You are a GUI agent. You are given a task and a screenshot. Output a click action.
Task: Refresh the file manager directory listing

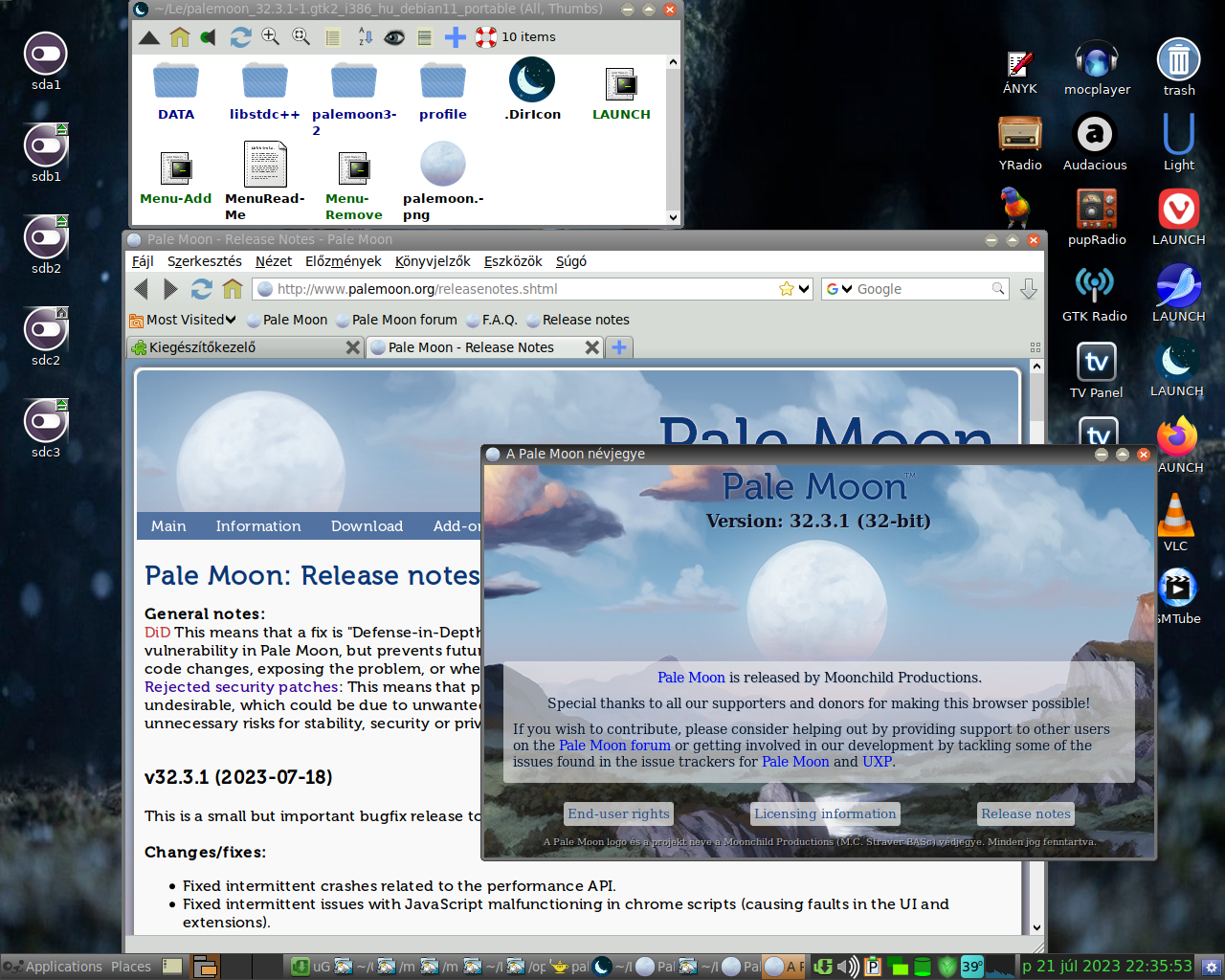coord(240,37)
